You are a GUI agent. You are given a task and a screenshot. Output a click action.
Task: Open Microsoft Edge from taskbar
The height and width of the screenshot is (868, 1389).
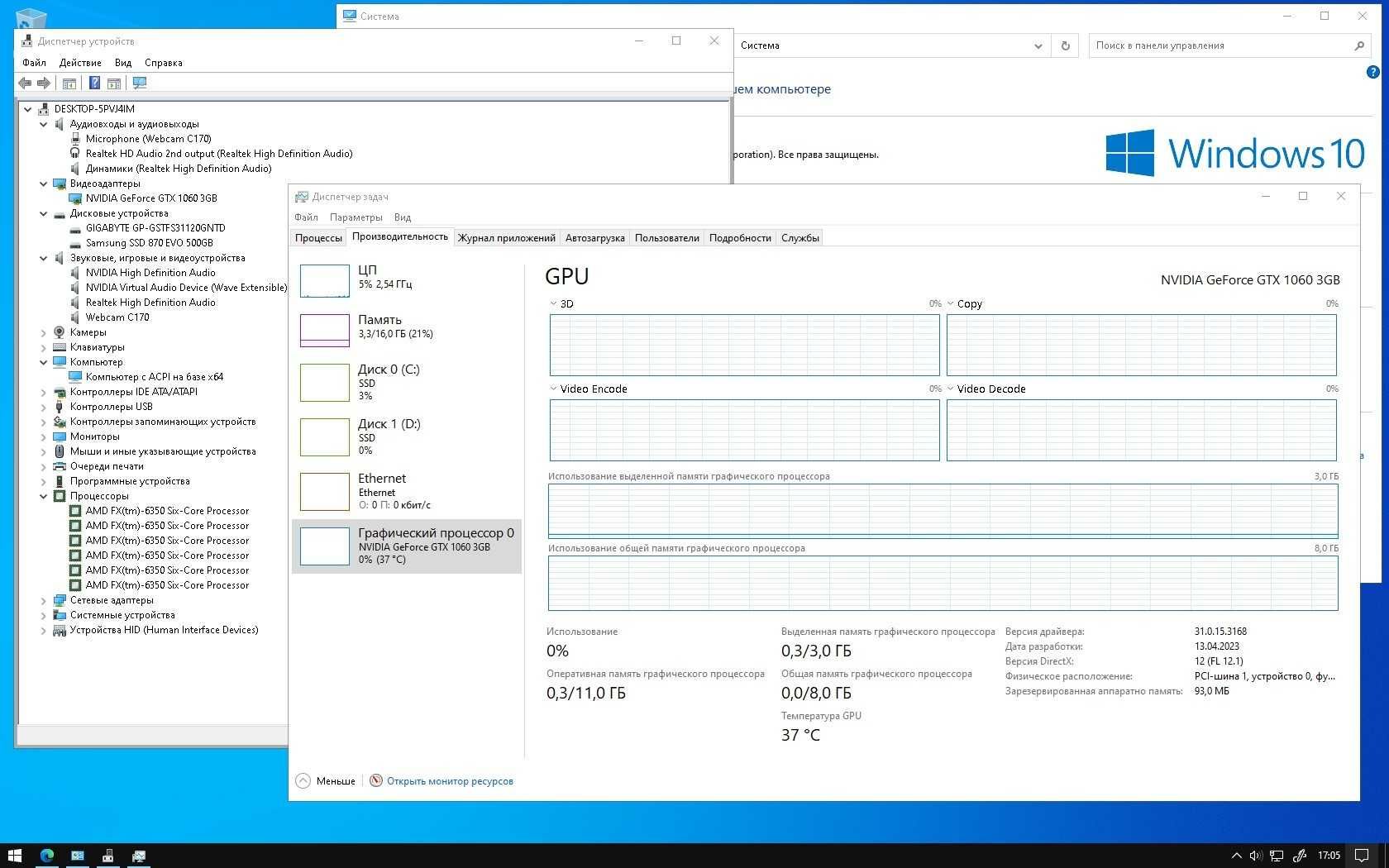(46, 856)
